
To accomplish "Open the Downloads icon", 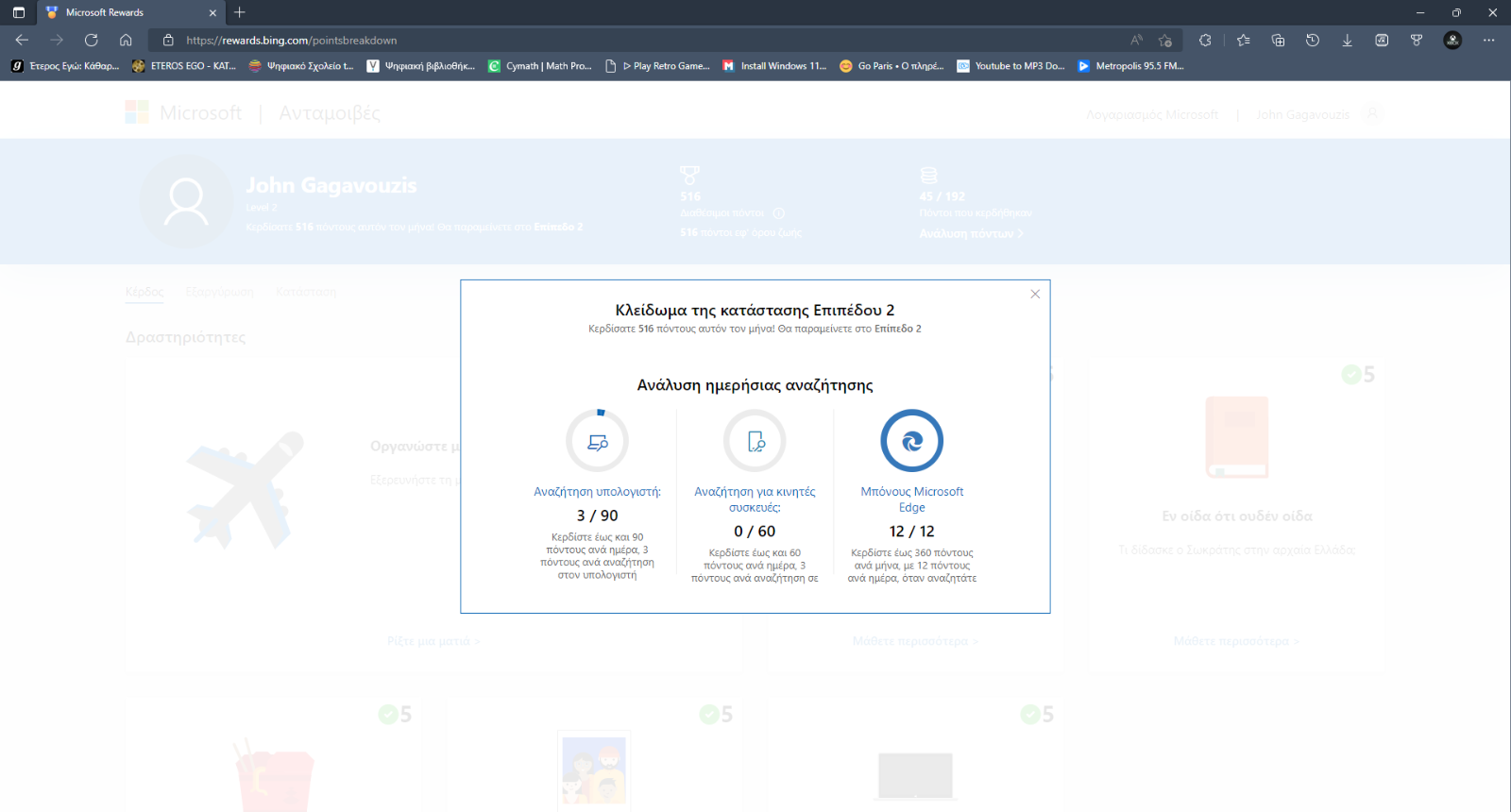I will pyautogui.click(x=1348, y=40).
